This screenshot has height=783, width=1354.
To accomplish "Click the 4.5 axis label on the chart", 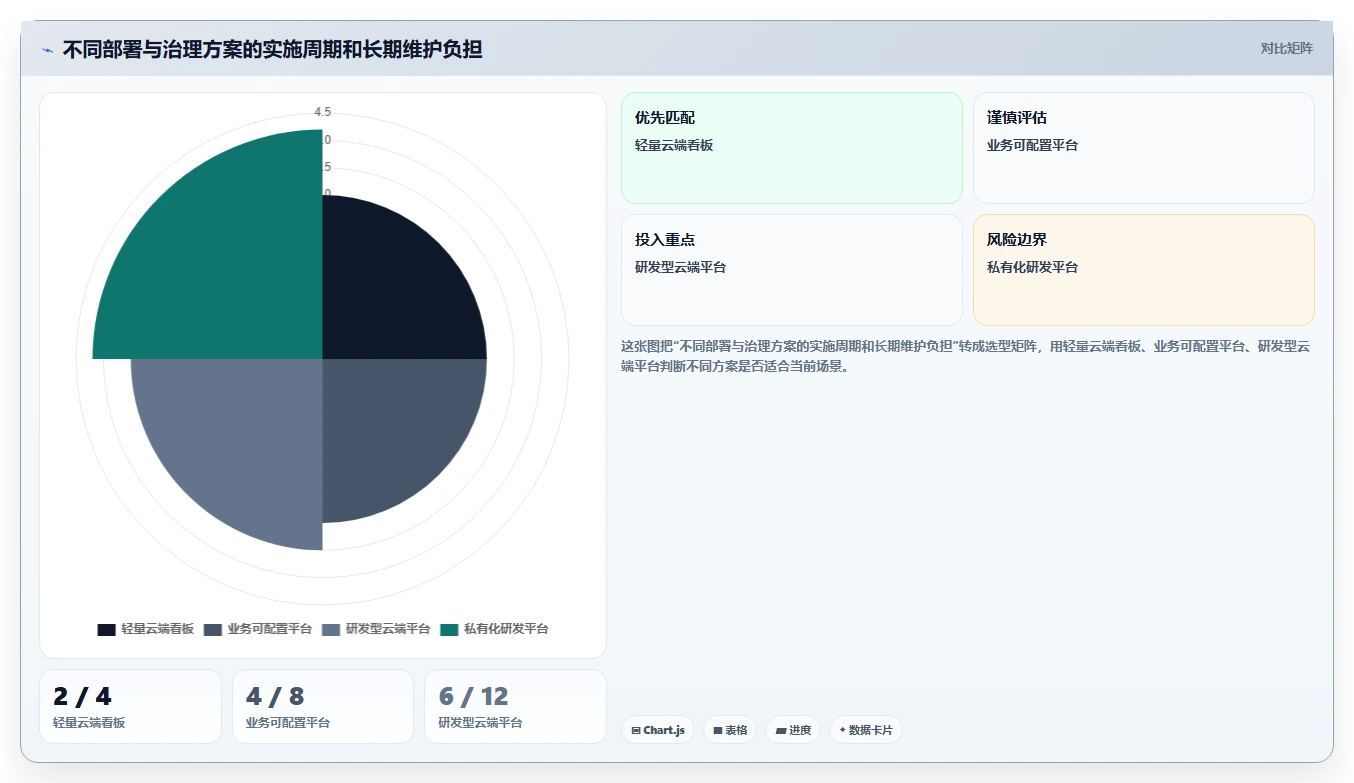I will (x=322, y=112).
